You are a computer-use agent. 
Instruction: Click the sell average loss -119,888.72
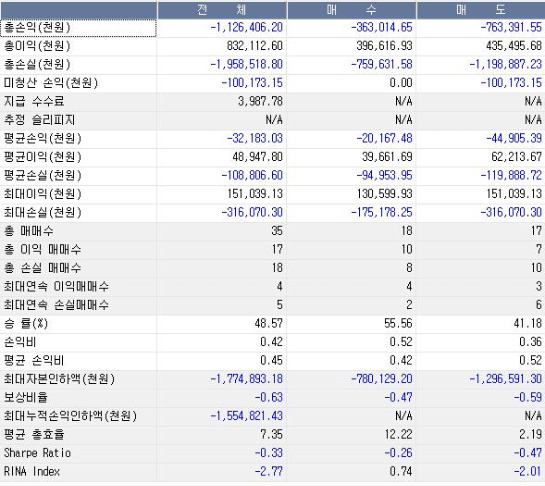pyautogui.click(x=511, y=175)
